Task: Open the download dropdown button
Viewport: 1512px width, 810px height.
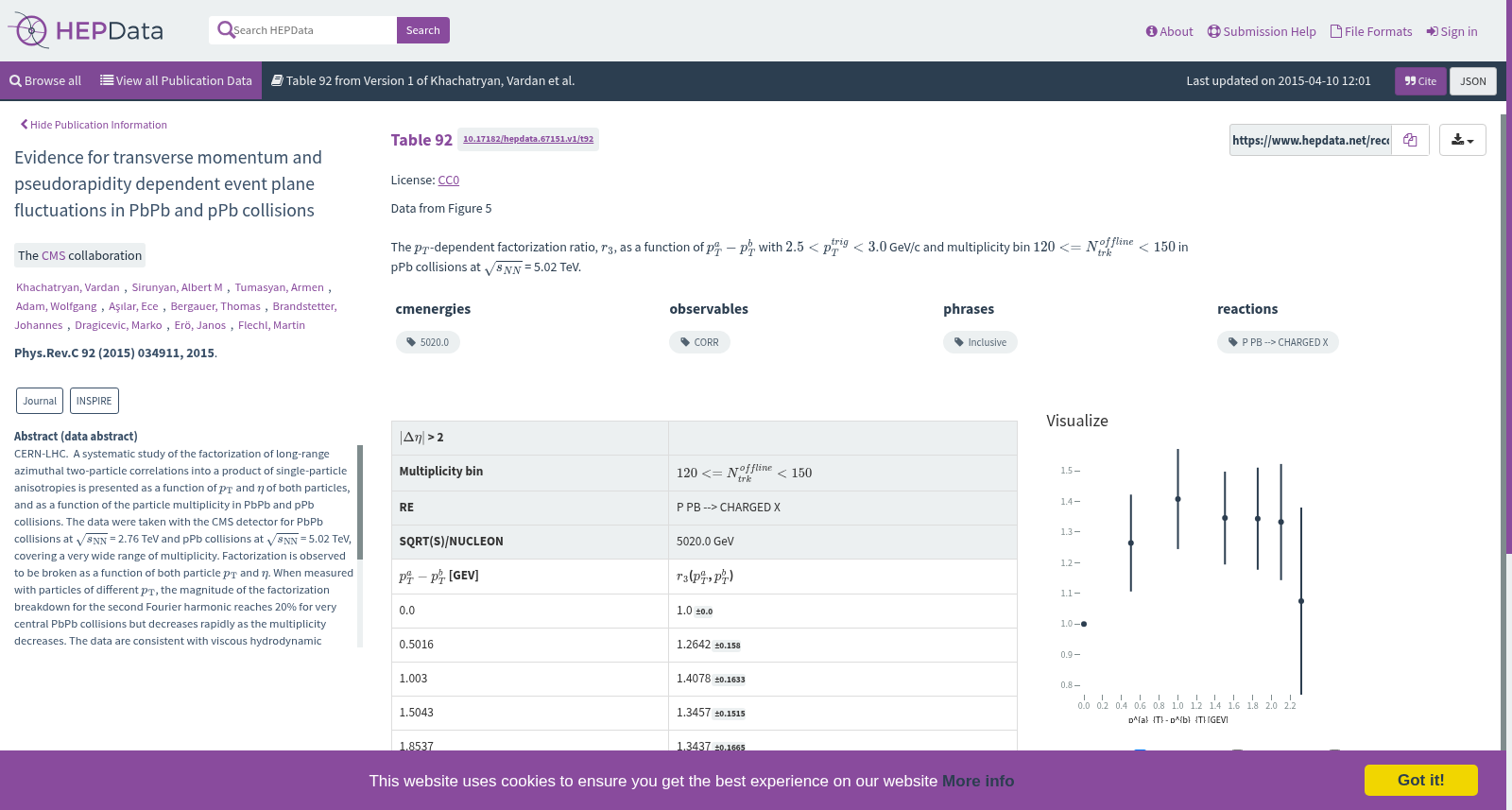Action: pyautogui.click(x=1462, y=140)
